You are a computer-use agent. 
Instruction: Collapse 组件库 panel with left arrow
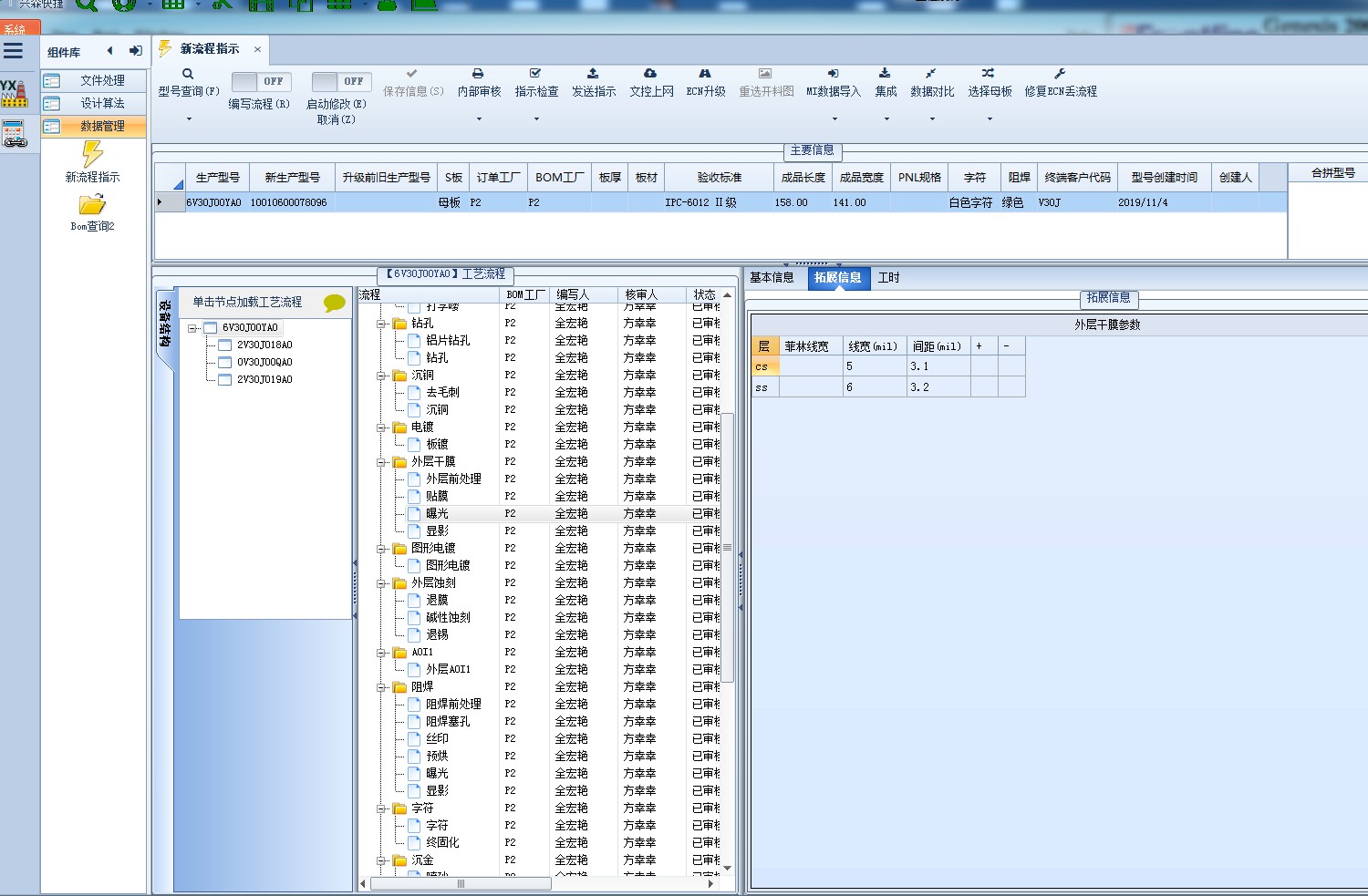pyautogui.click(x=110, y=51)
